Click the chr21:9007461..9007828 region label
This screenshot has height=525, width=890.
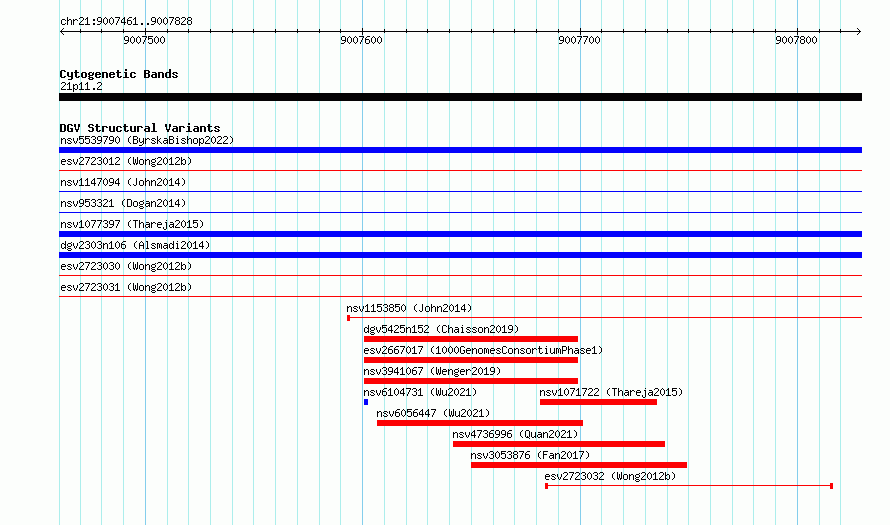click(x=126, y=21)
